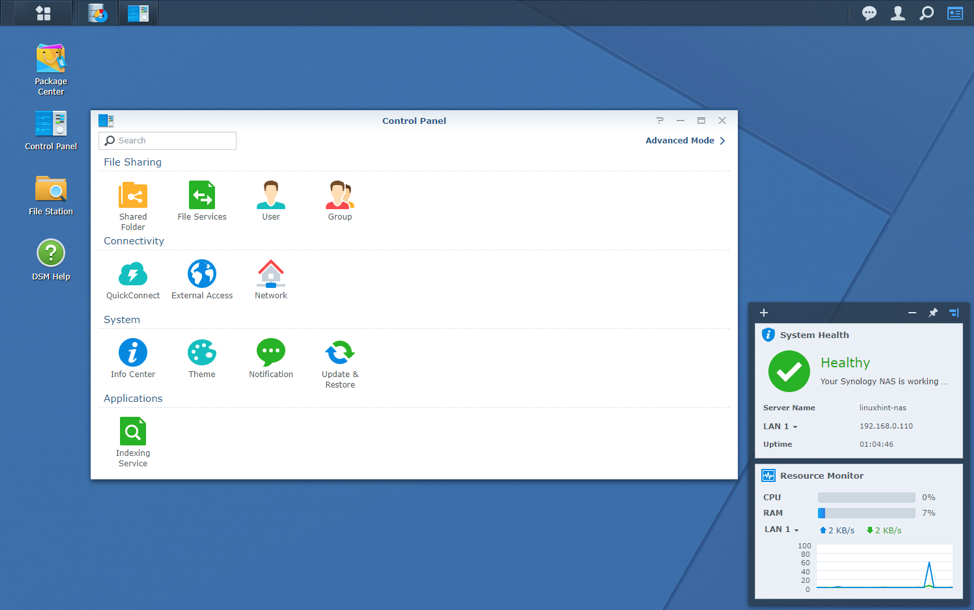974x610 pixels.
Task: Open Notification settings
Action: [271, 358]
